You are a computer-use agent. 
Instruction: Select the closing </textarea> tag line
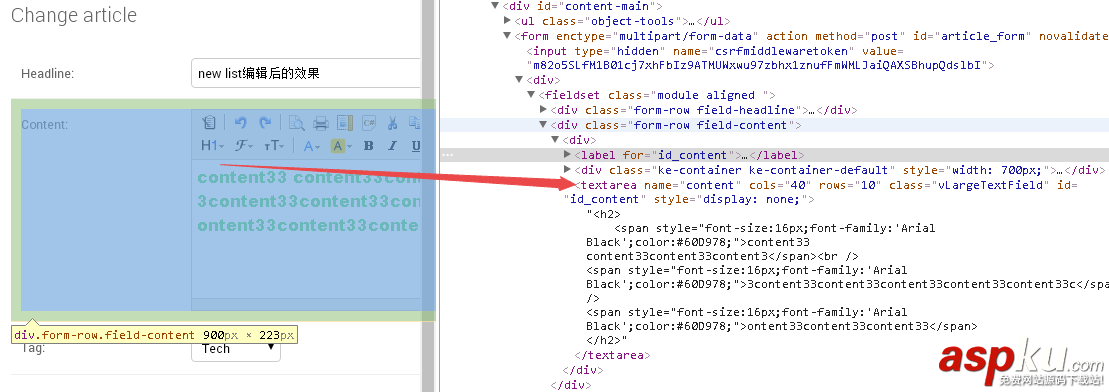coord(612,355)
